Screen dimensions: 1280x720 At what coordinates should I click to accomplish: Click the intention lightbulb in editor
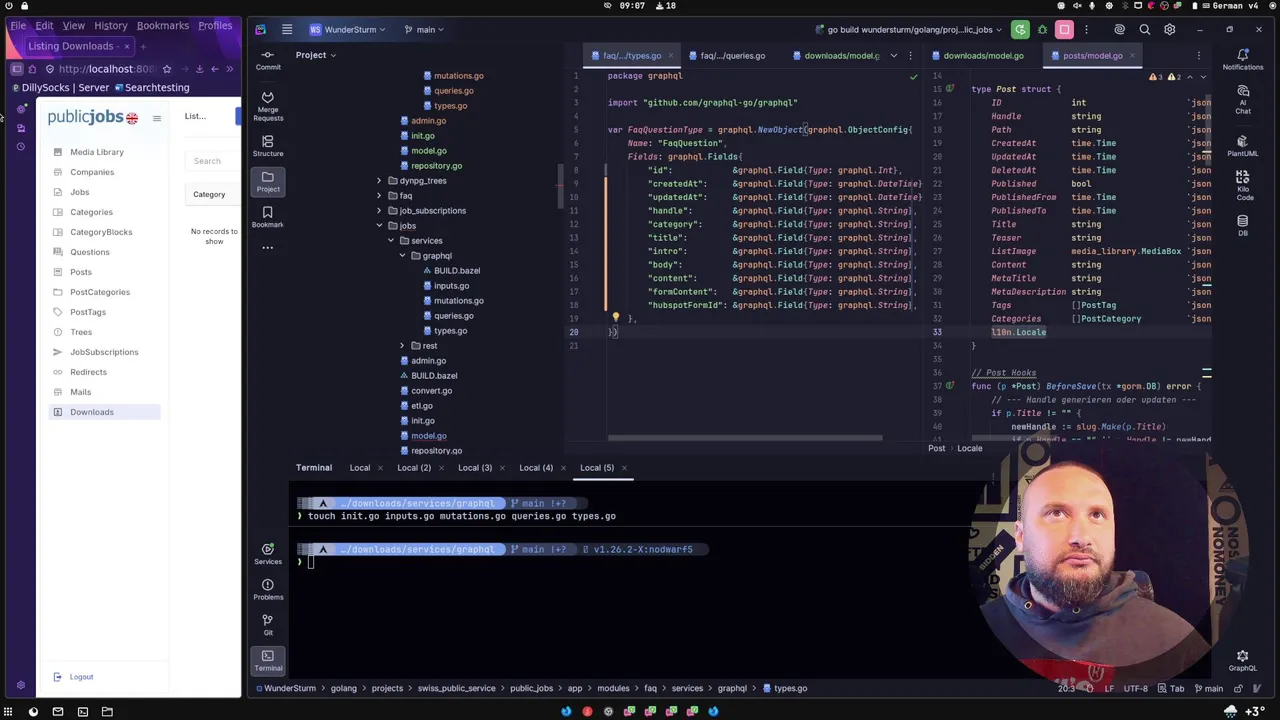(x=616, y=317)
